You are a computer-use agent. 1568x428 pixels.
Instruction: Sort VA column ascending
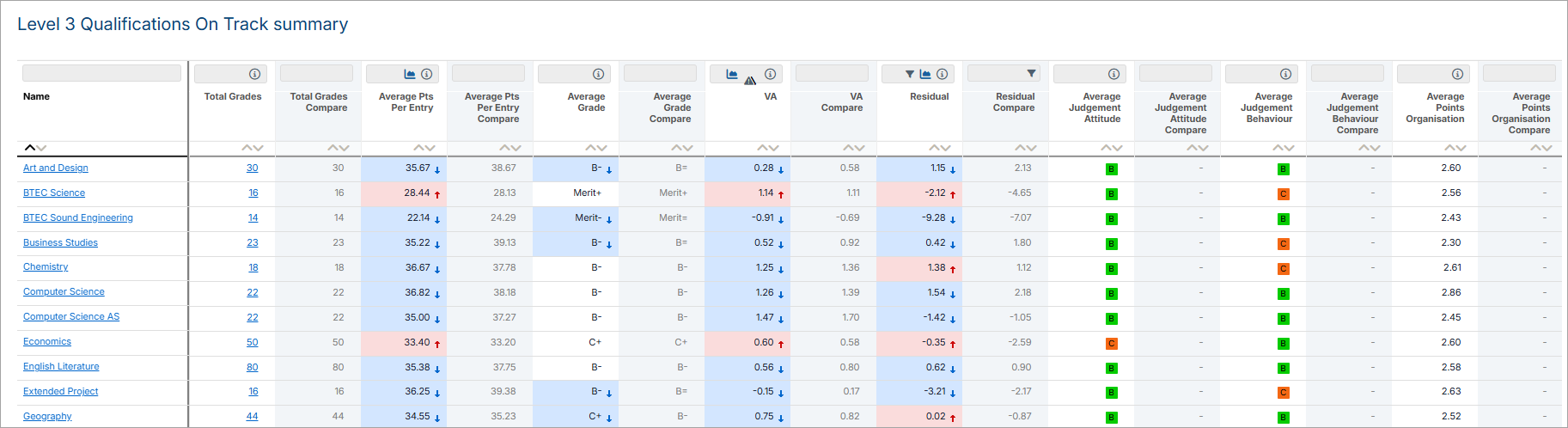point(762,148)
